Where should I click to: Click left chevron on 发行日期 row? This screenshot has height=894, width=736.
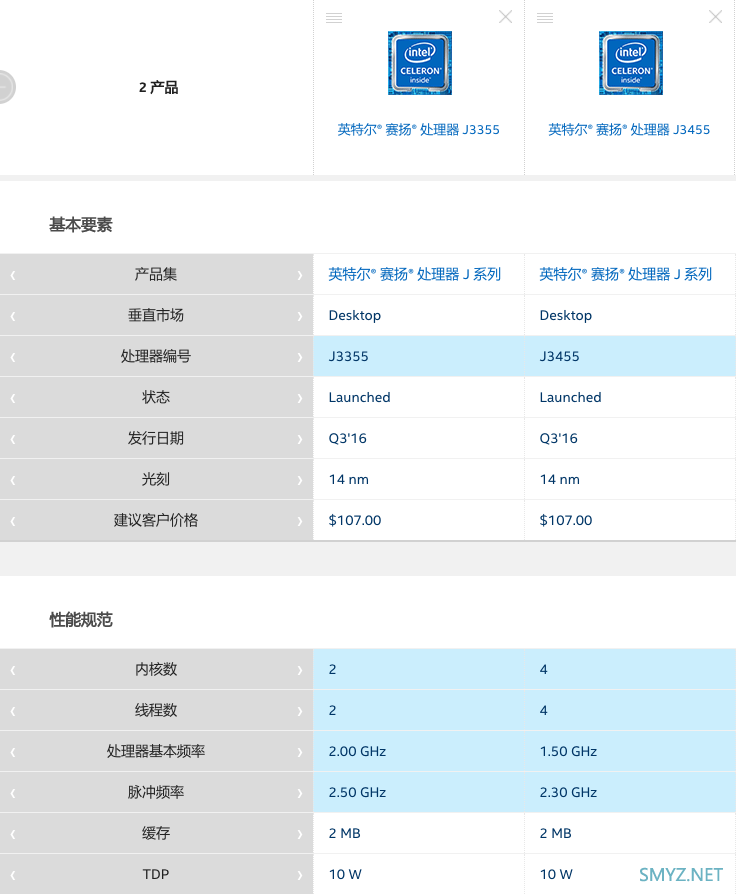coord(13,440)
